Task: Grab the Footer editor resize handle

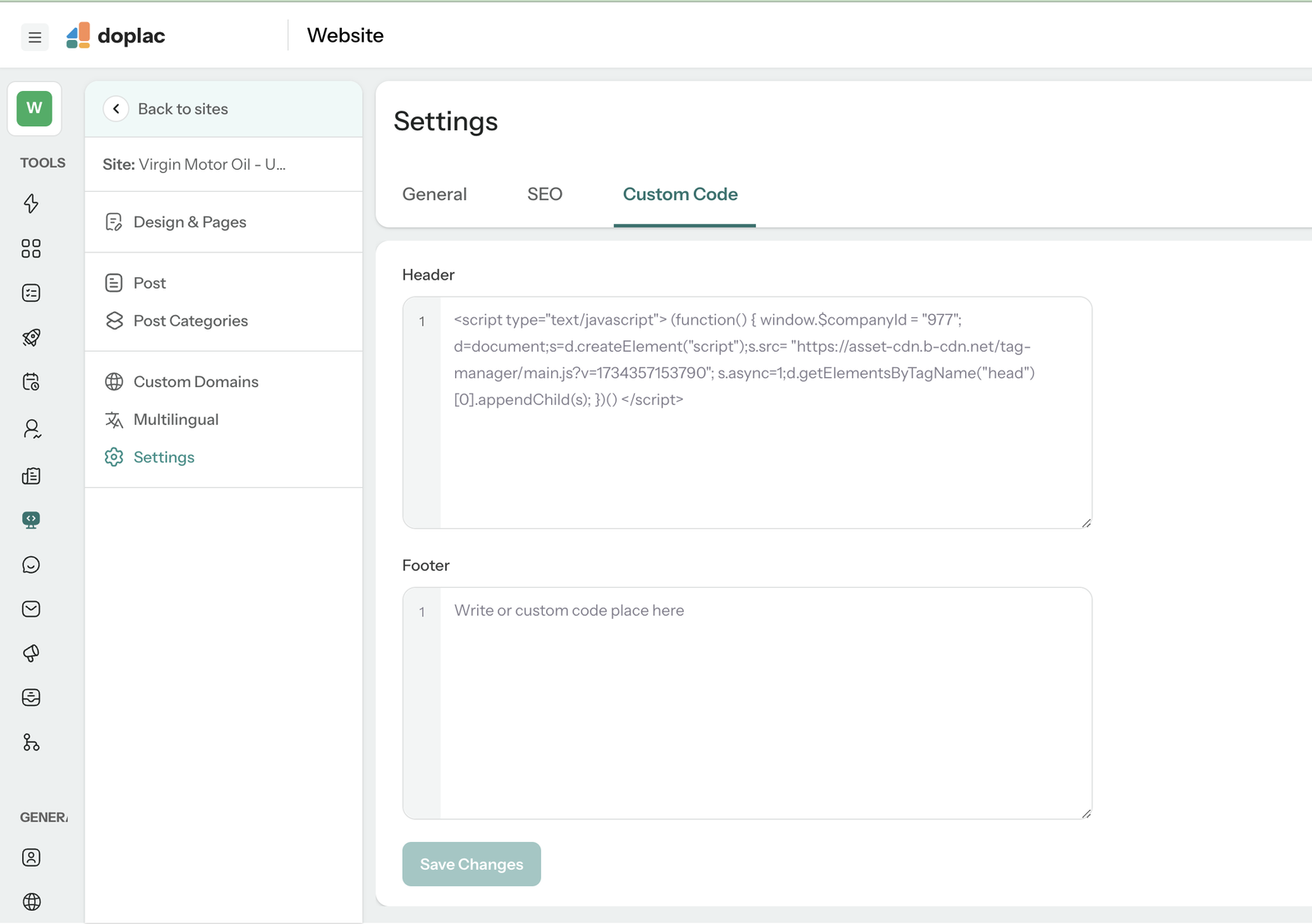Action: tap(1086, 813)
